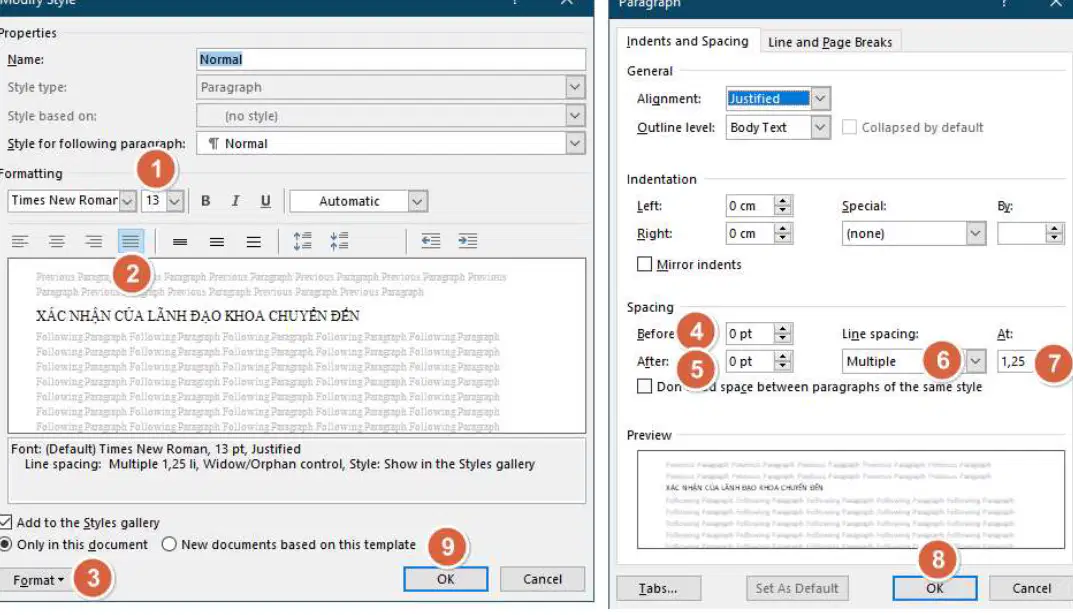Open Alignment dropdown in Paragraph dialog
Screen dimensions: 1073x615
point(820,99)
